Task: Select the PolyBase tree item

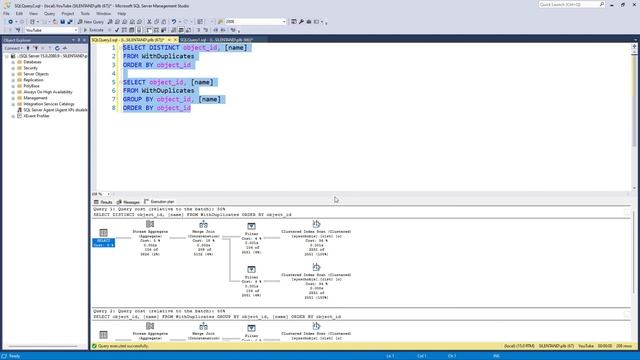Action: pos(31,86)
